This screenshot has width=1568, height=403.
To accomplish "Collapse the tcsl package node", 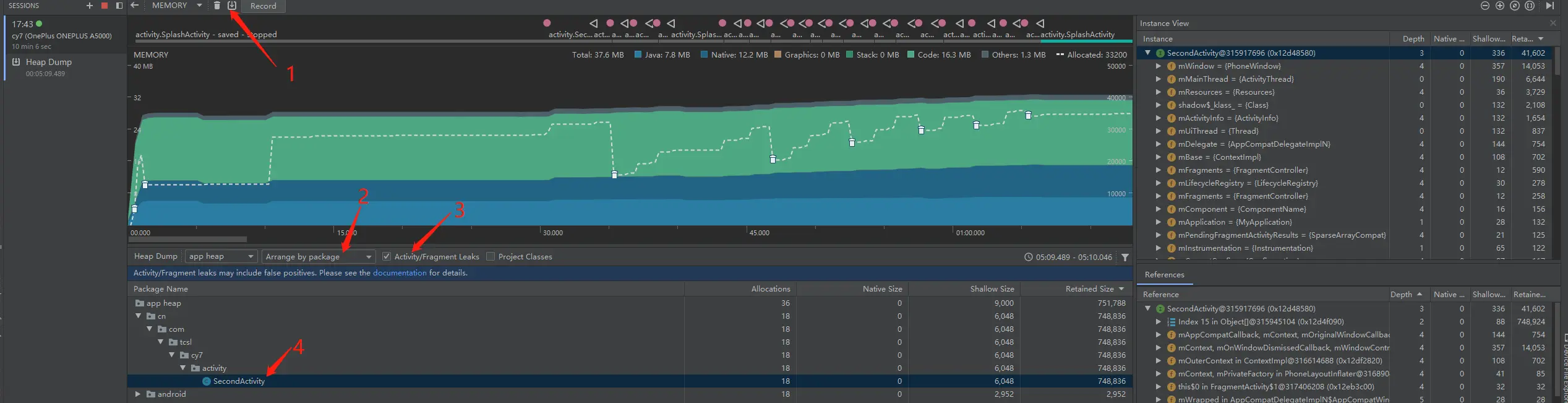I will coord(161,342).
